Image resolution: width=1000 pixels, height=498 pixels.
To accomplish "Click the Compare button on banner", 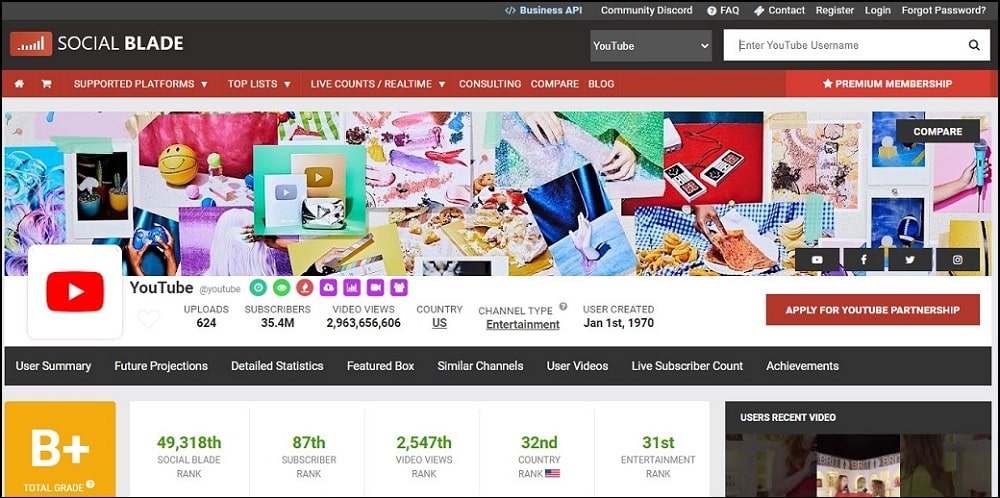I will click(938, 131).
